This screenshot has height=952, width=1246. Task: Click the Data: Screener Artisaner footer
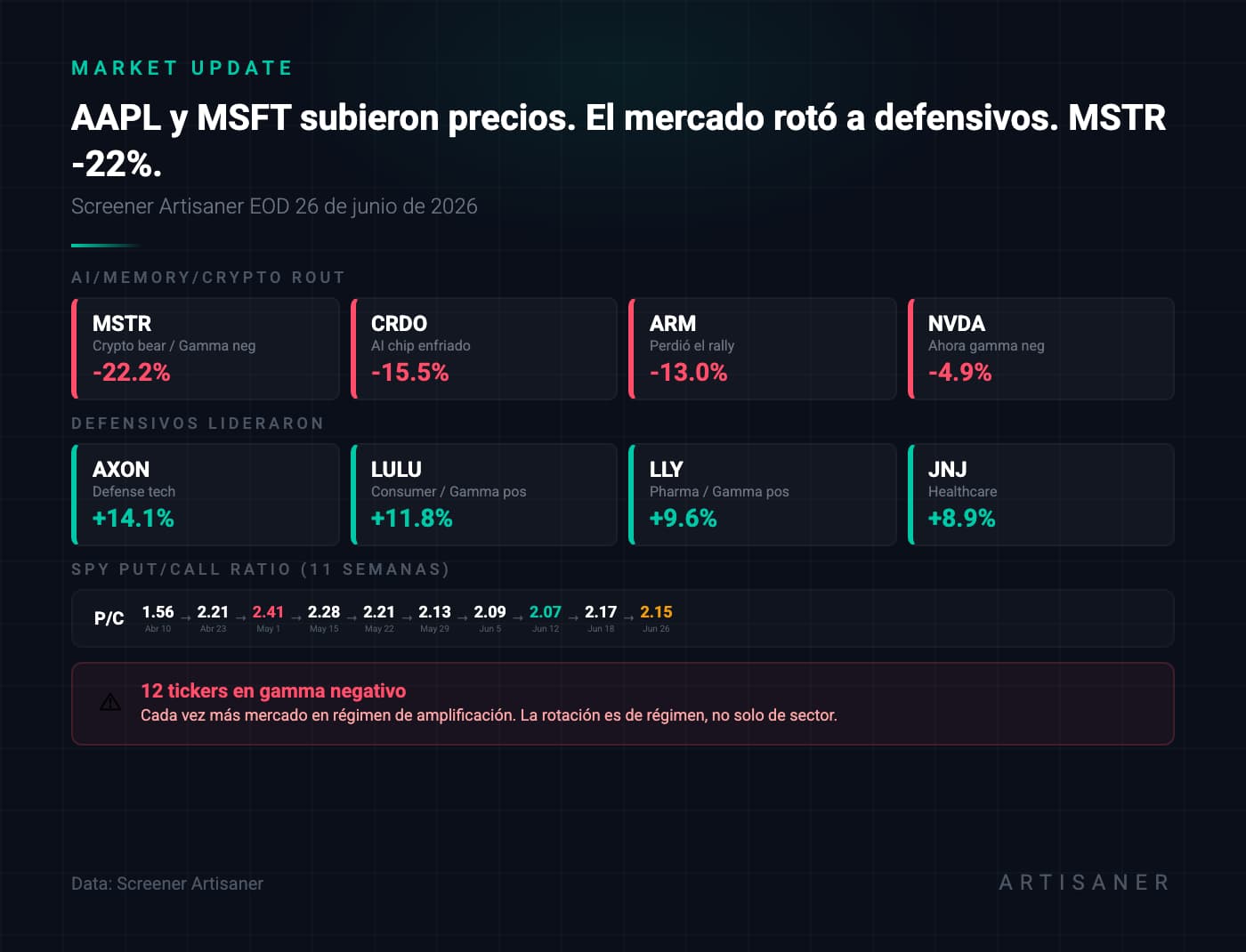pos(167,883)
